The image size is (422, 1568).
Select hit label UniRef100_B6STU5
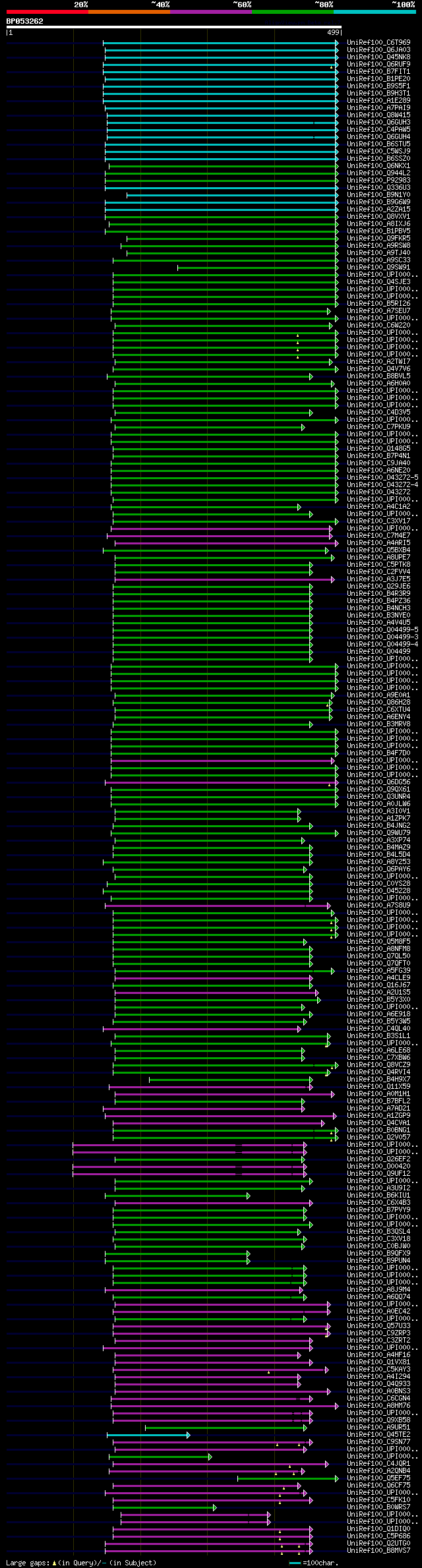tap(378, 144)
